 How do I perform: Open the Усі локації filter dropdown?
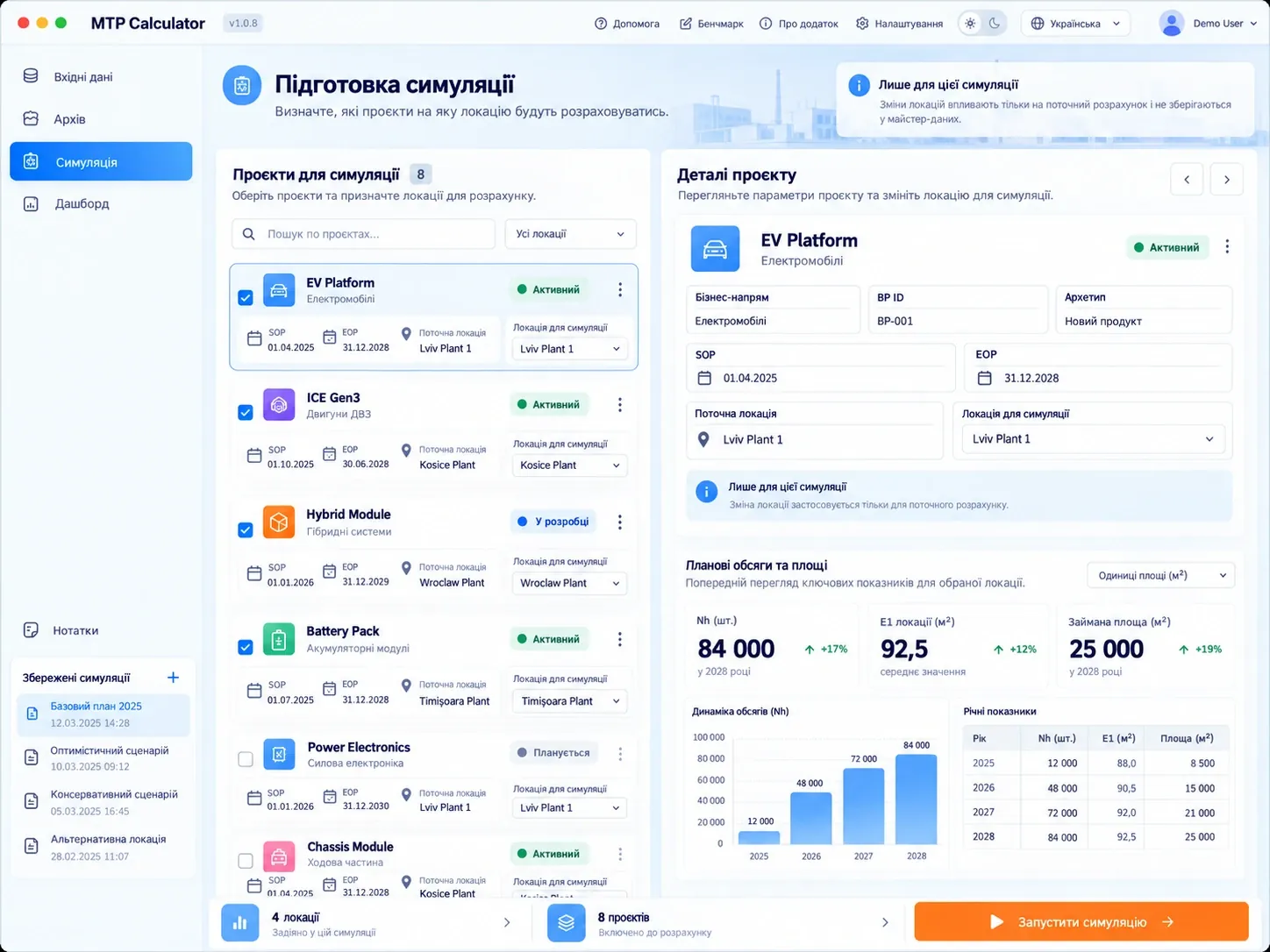click(x=570, y=234)
